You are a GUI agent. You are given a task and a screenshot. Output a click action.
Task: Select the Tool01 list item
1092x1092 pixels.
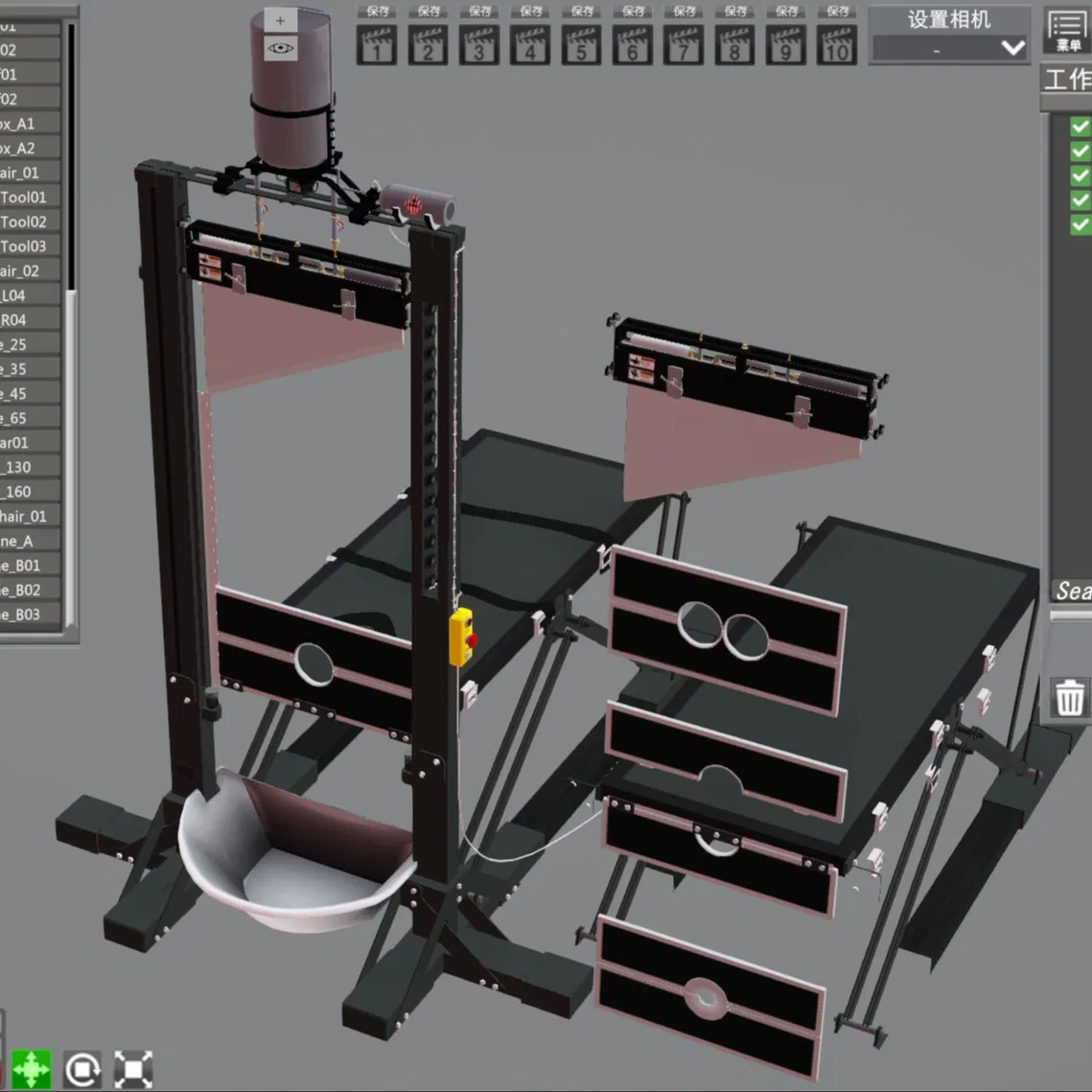(30, 197)
